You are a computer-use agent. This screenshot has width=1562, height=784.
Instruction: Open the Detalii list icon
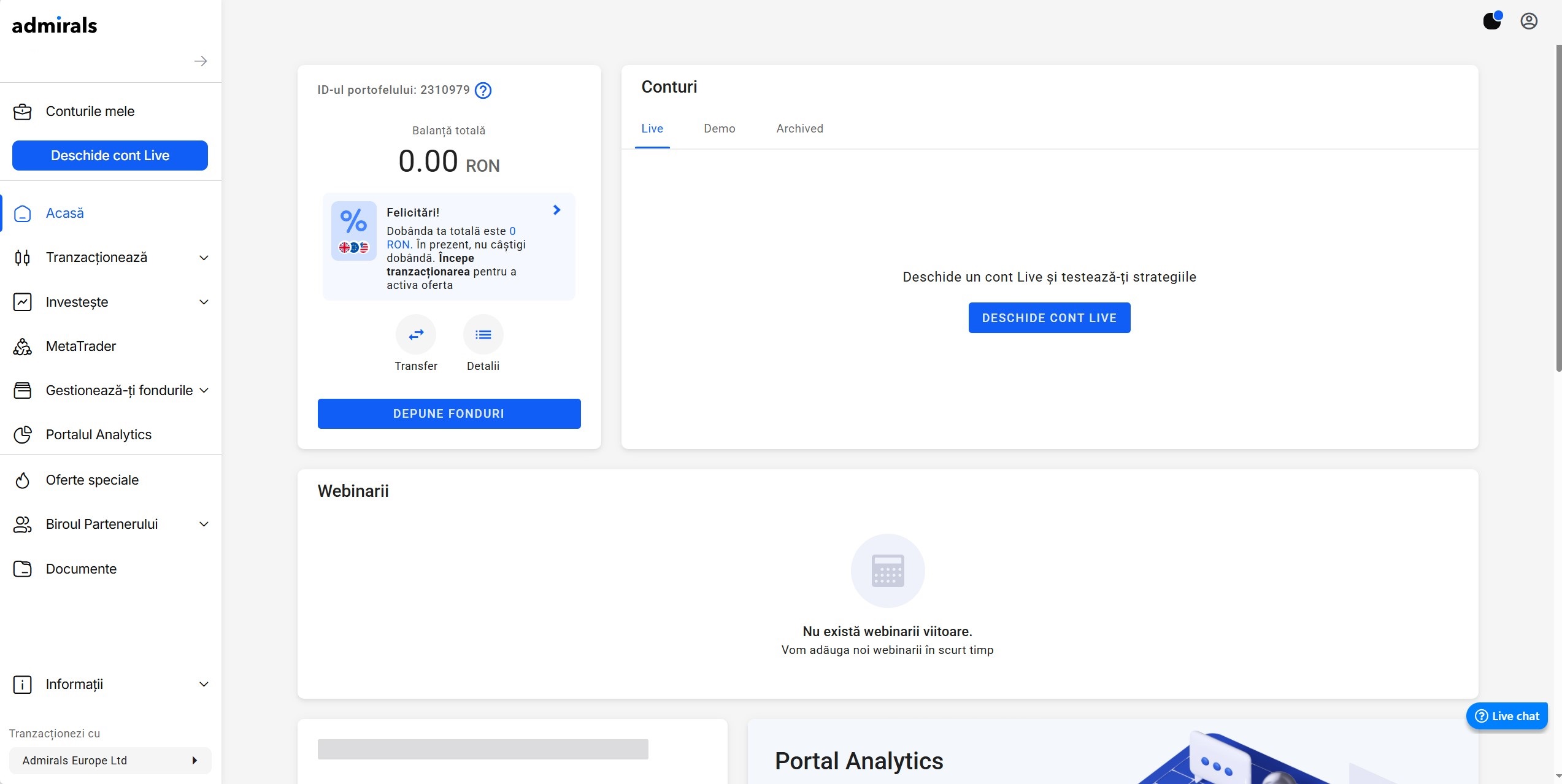pos(483,335)
